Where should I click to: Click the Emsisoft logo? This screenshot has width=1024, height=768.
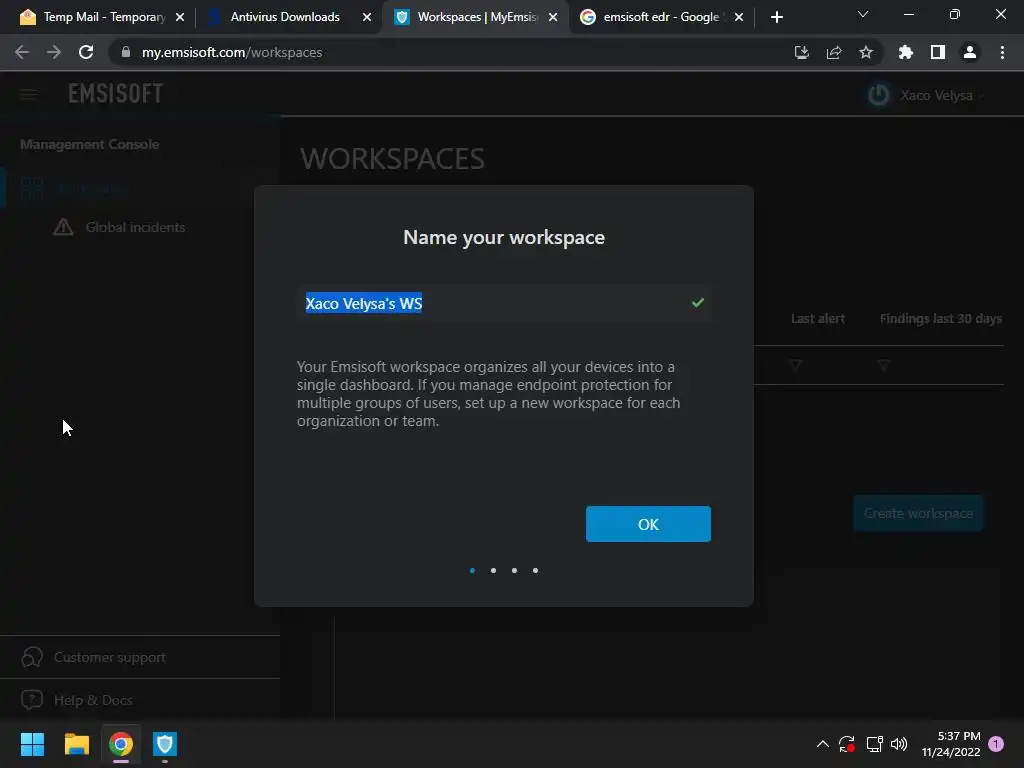116,94
